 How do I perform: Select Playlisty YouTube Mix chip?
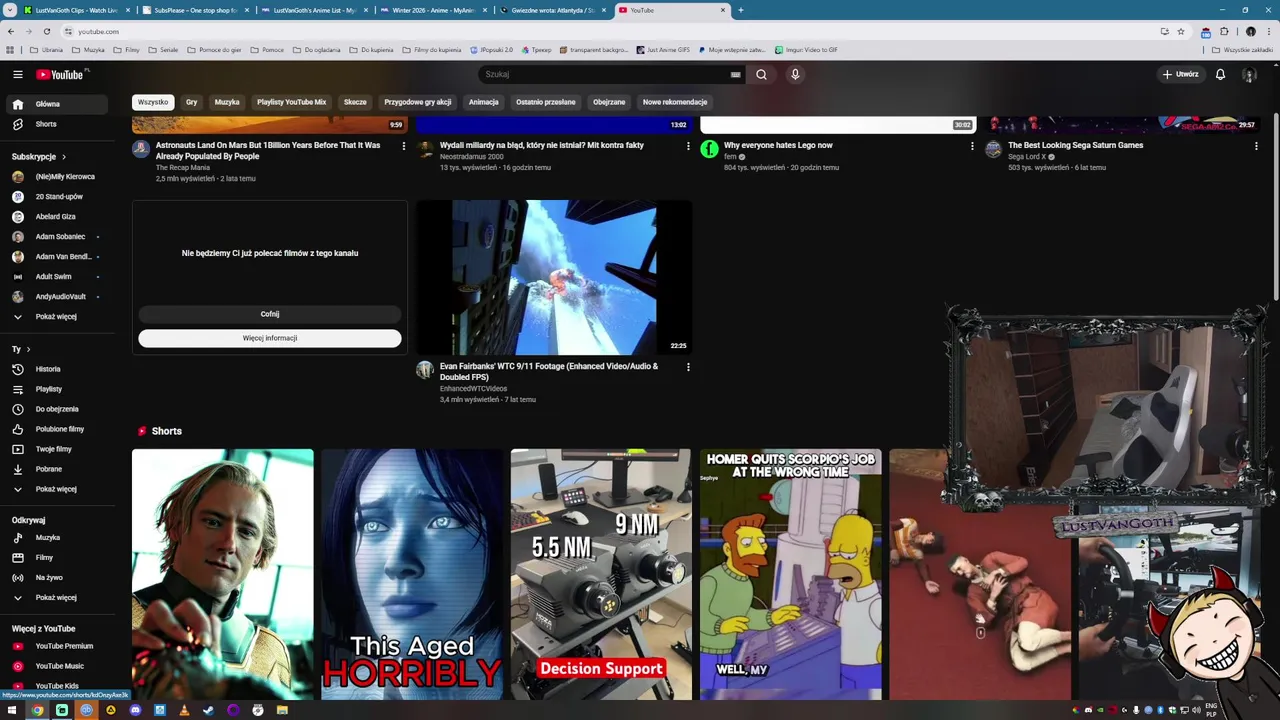pyautogui.click(x=292, y=102)
